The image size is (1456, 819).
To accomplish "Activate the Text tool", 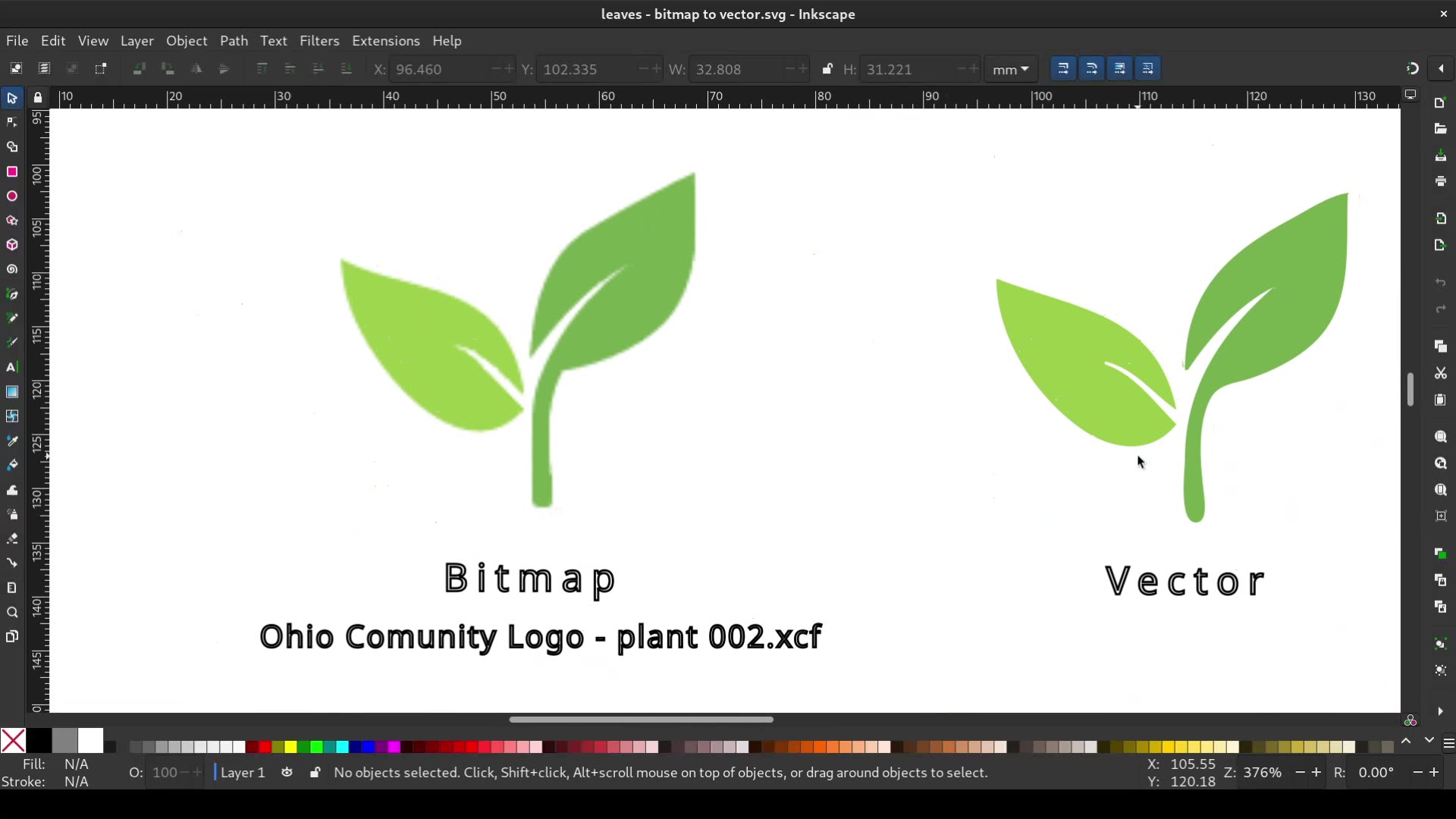I will coord(12,367).
